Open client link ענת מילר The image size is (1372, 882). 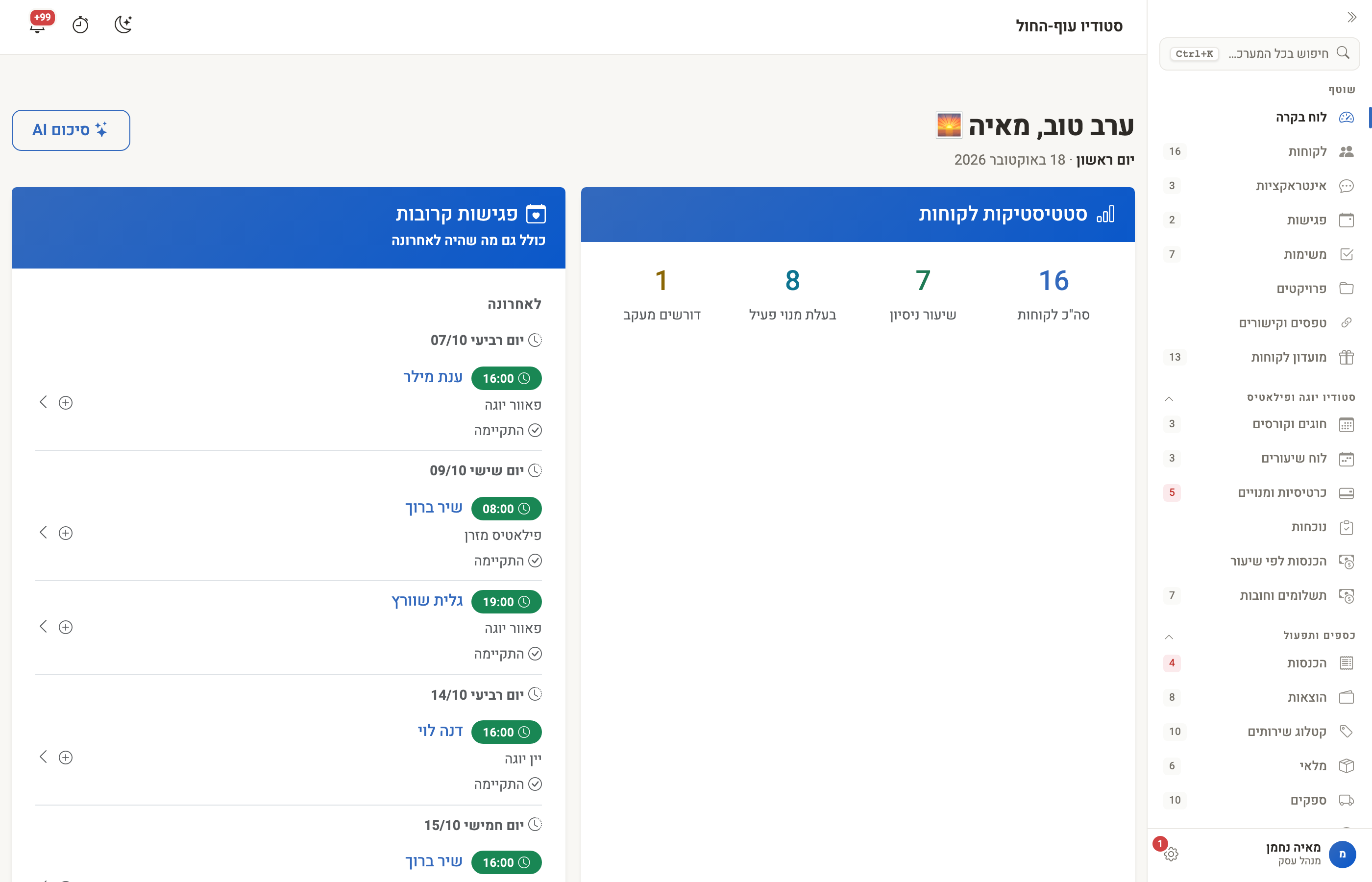[x=433, y=377]
